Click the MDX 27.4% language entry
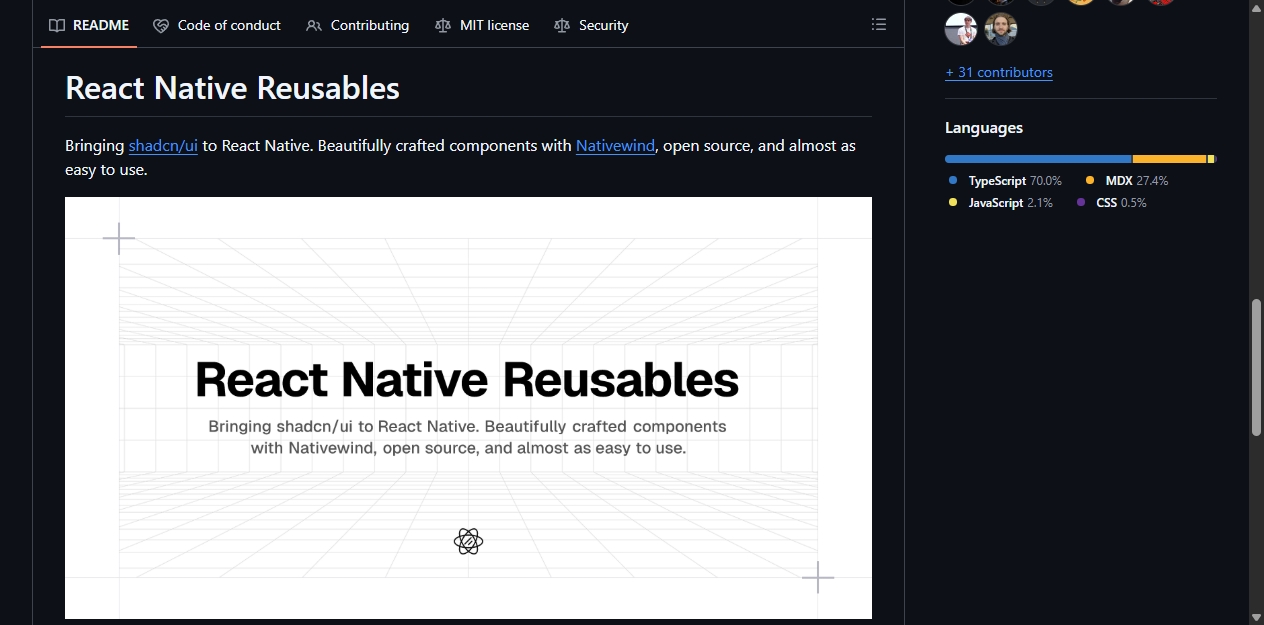This screenshot has width=1264, height=625. tap(1127, 181)
